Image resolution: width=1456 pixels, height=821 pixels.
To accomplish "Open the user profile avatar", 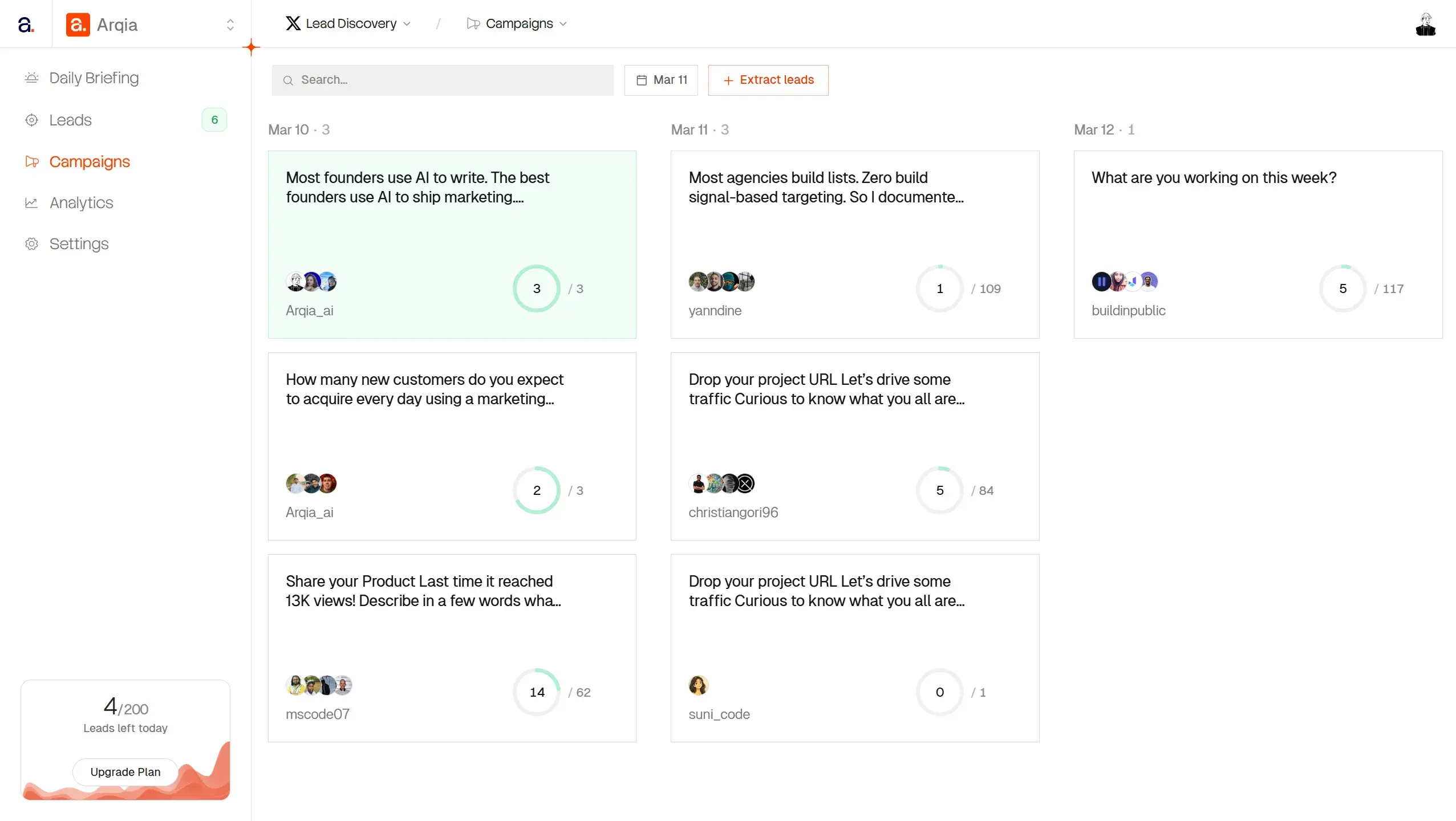I will coord(1425,24).
